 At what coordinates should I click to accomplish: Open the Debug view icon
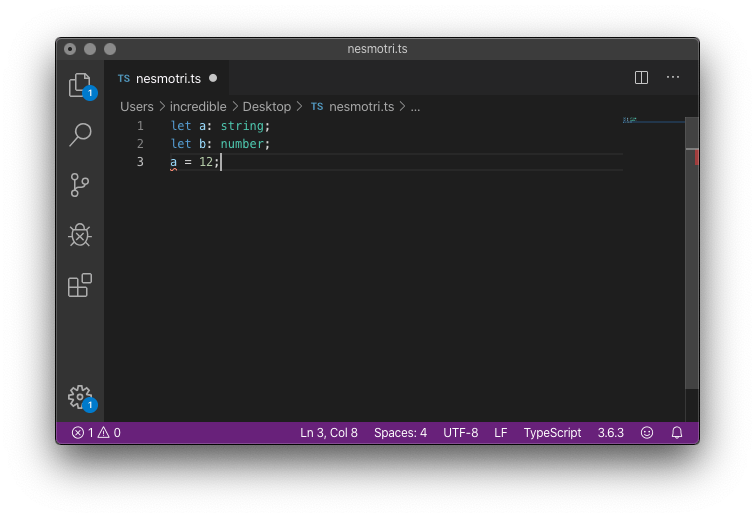click(x=80, y=235)
